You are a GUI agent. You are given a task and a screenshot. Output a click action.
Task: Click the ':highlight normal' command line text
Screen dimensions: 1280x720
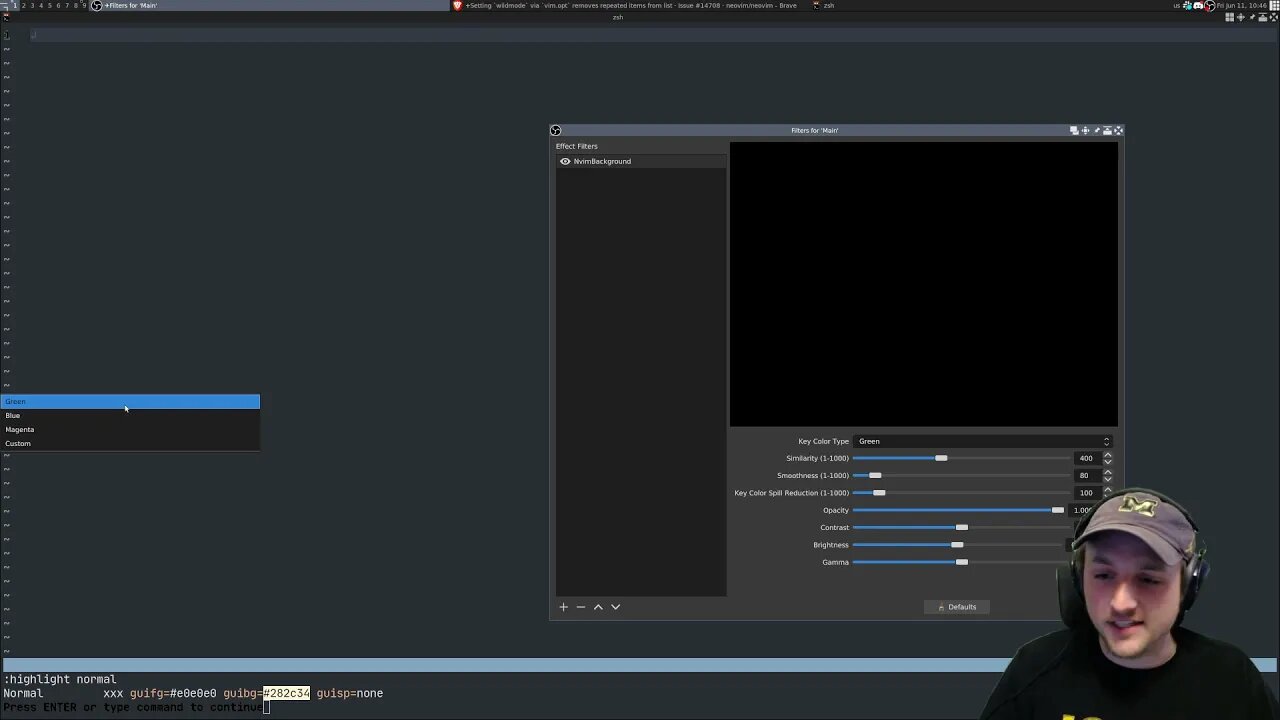(x=60, y=679)
